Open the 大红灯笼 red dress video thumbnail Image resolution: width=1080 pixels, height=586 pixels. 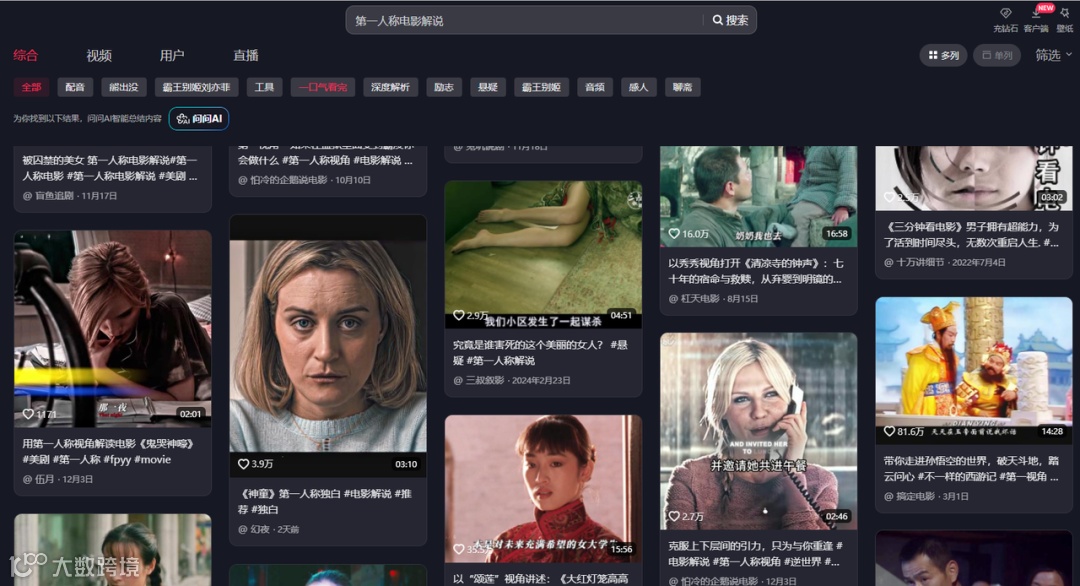(543, 489)
